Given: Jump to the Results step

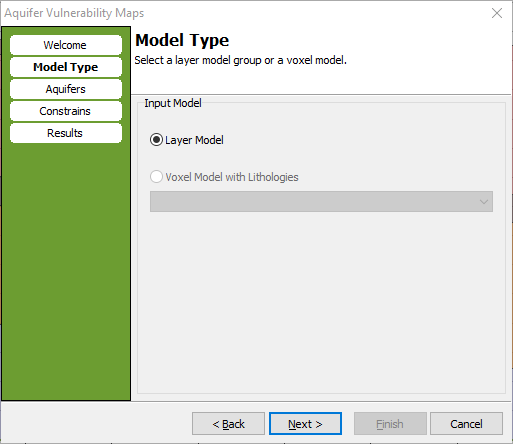Looking at the screenshot, I should (66, 133).
